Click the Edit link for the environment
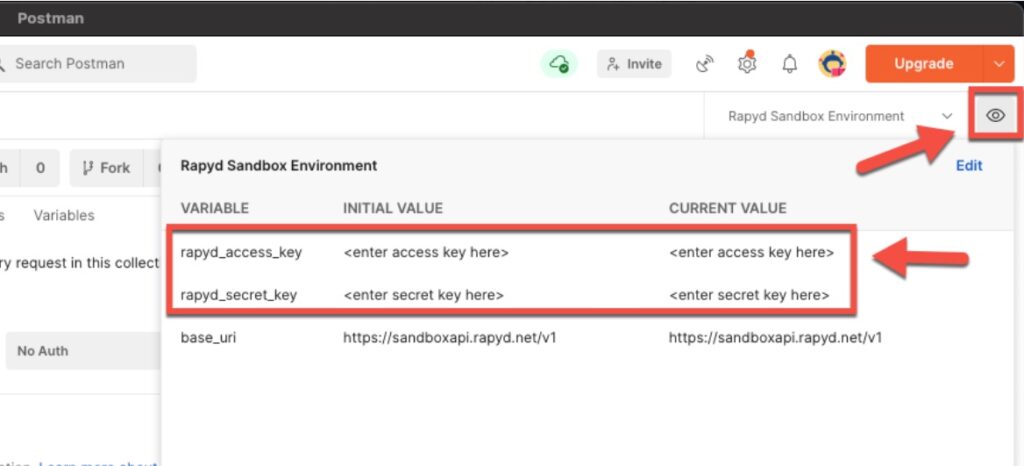 pos(969,166)
